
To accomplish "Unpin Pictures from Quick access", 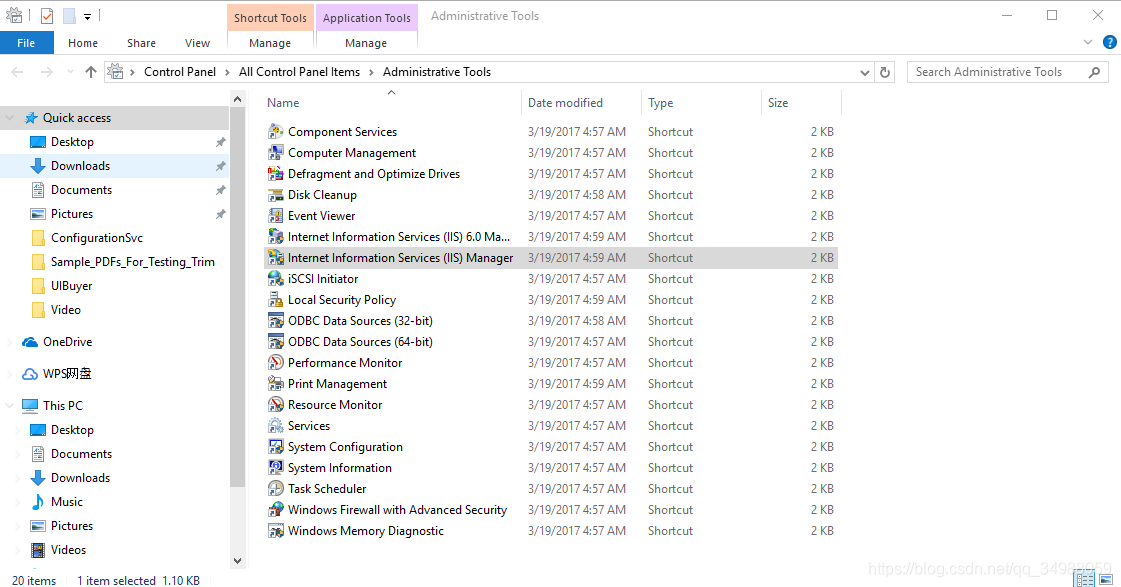I will point(220,214).
